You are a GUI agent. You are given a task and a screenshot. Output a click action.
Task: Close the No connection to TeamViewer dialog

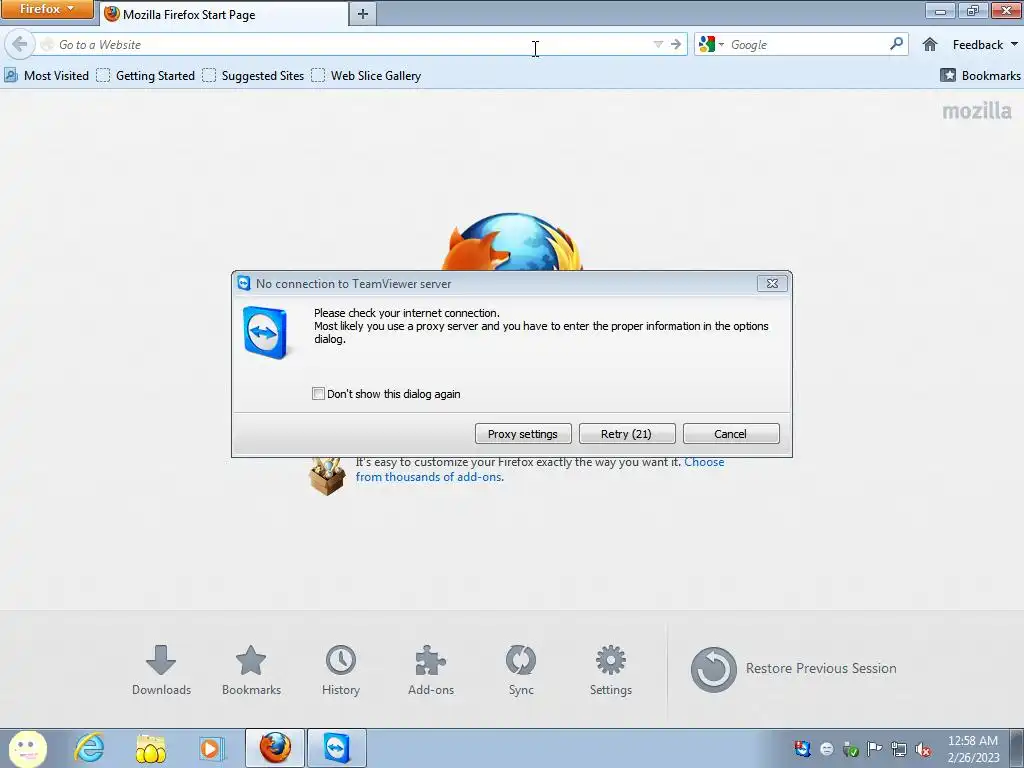coord(772,283)
